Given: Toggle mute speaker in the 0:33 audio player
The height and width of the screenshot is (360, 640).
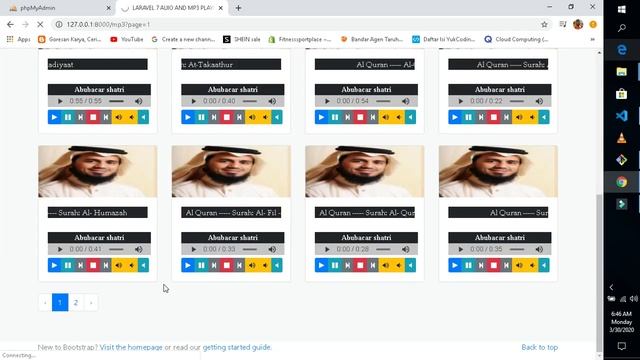Looking at the screenshot, I should [x=272, y=249].
